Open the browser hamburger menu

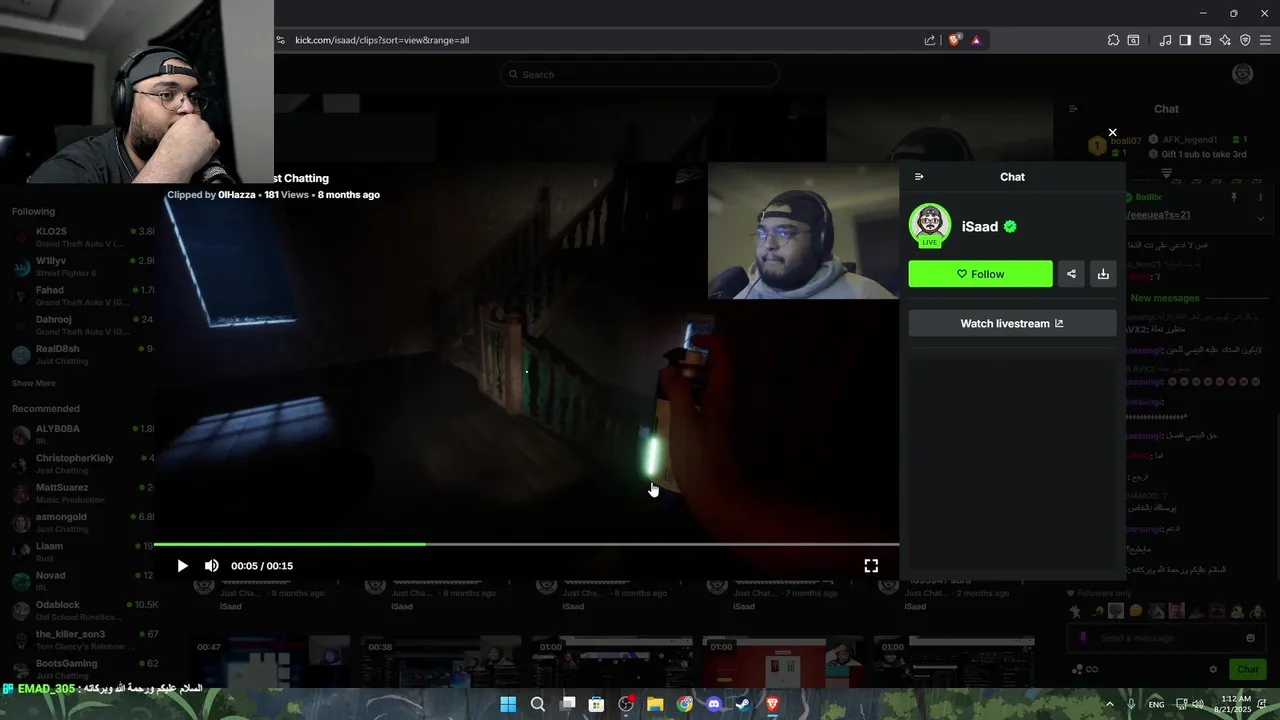pyautogui.click(x=1265, y=40)
